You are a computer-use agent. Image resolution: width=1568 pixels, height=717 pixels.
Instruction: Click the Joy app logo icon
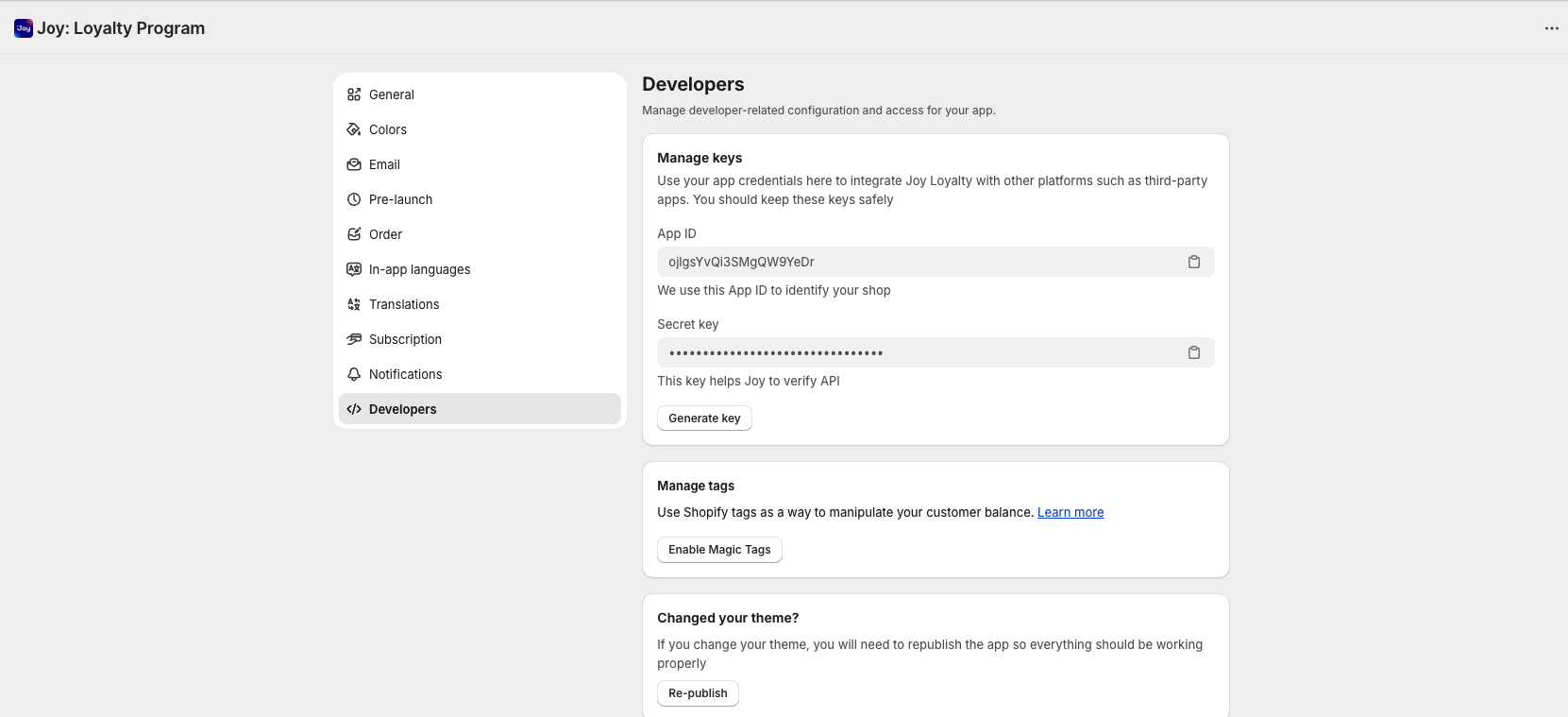[24, 28]
